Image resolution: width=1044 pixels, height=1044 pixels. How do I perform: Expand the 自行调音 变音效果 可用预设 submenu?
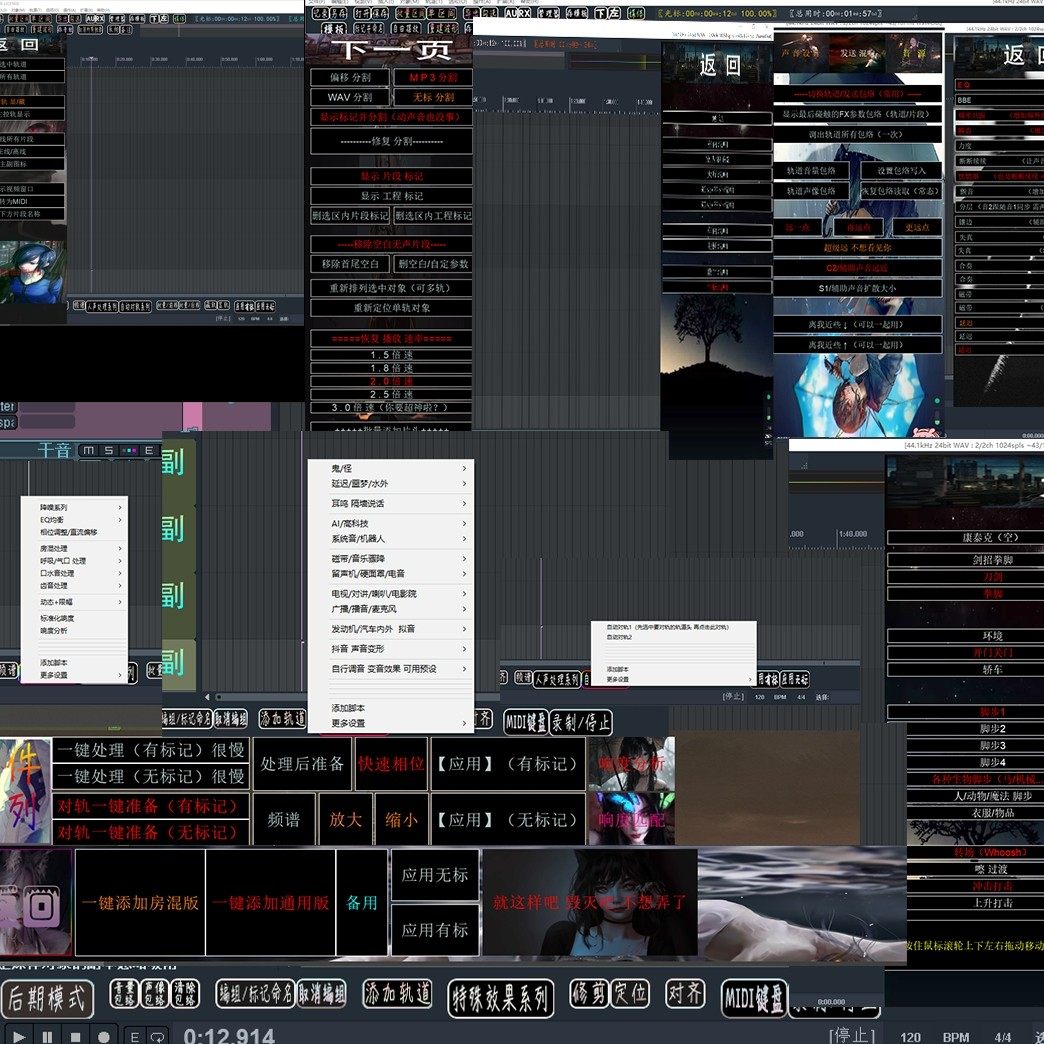(x=392, y=668)
